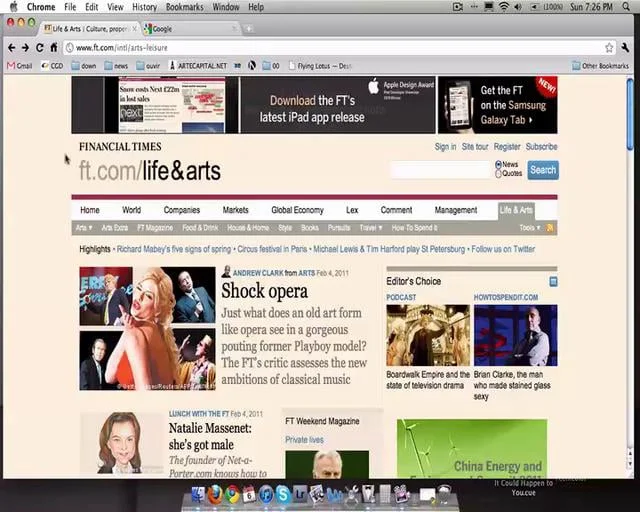Open a new tab with the plus button
Viewport: 640px width, 512px height.
[249, 29]
